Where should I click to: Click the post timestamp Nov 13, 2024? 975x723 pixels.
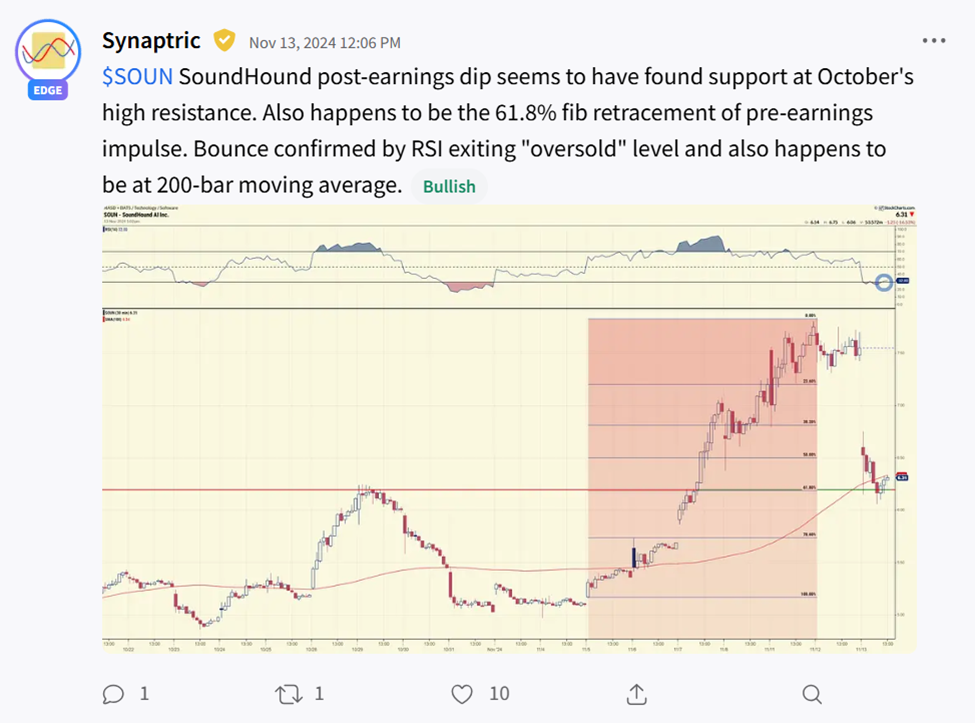click(x=325, y=42)
